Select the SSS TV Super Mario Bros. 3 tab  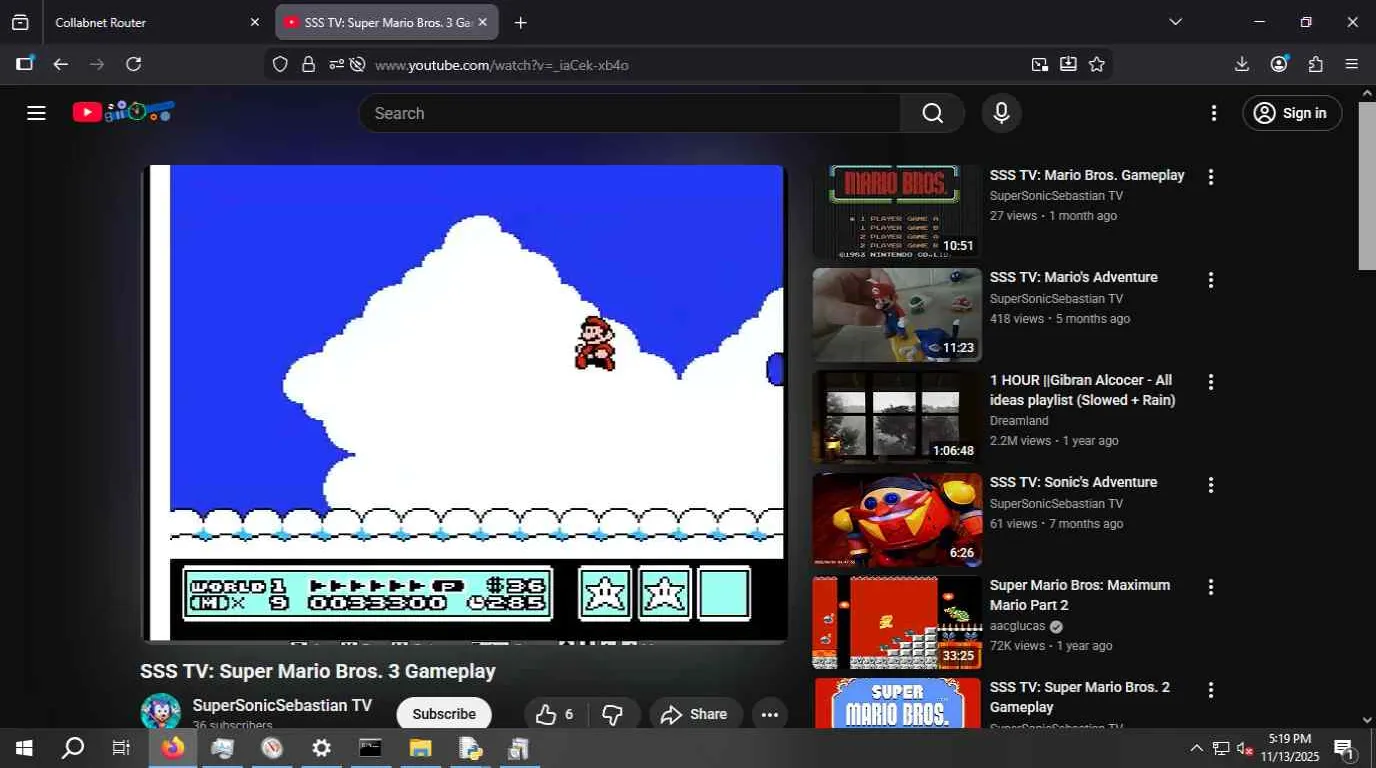(x=387, y=22)
